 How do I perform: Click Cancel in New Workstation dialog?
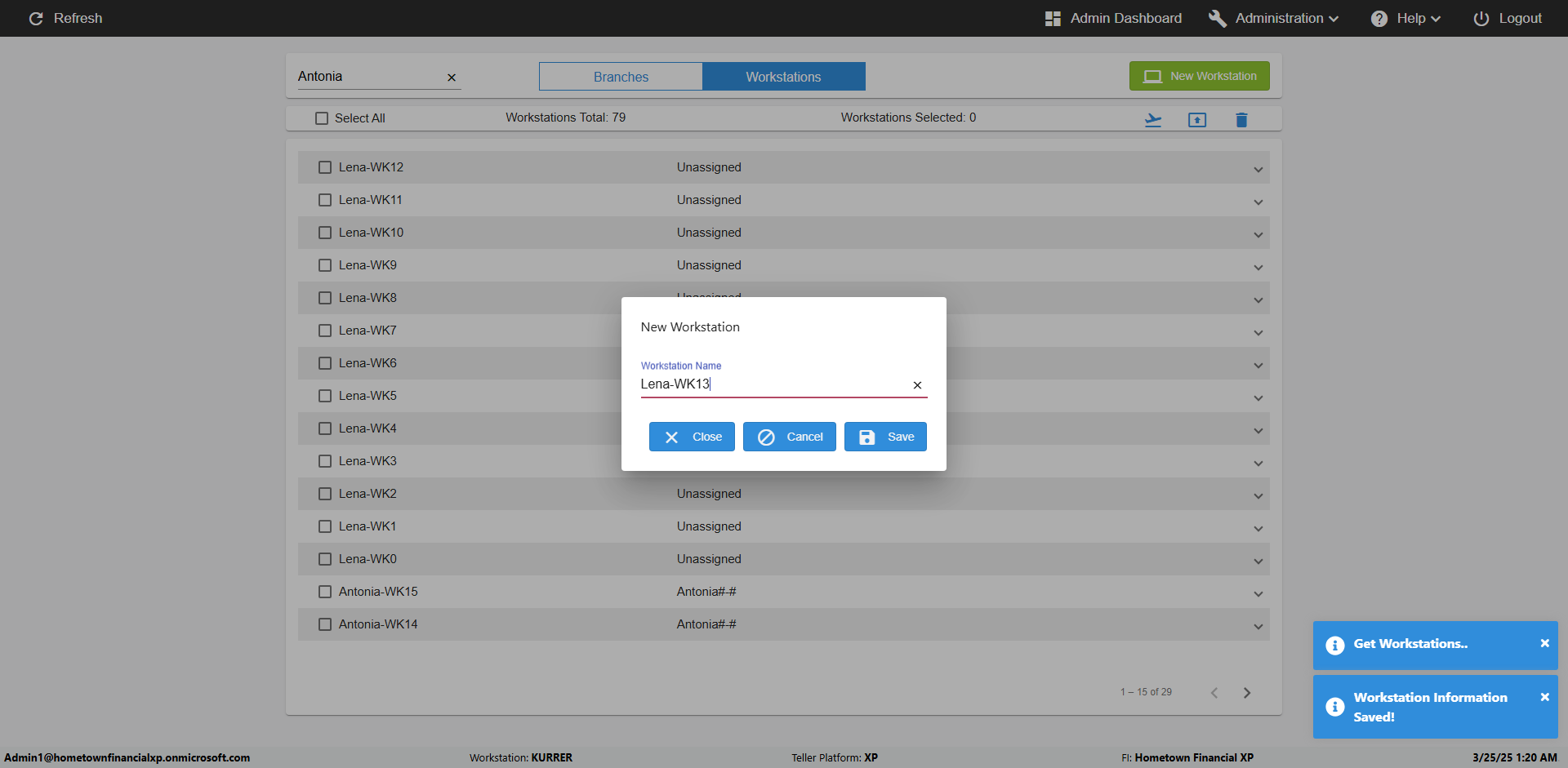789,437
